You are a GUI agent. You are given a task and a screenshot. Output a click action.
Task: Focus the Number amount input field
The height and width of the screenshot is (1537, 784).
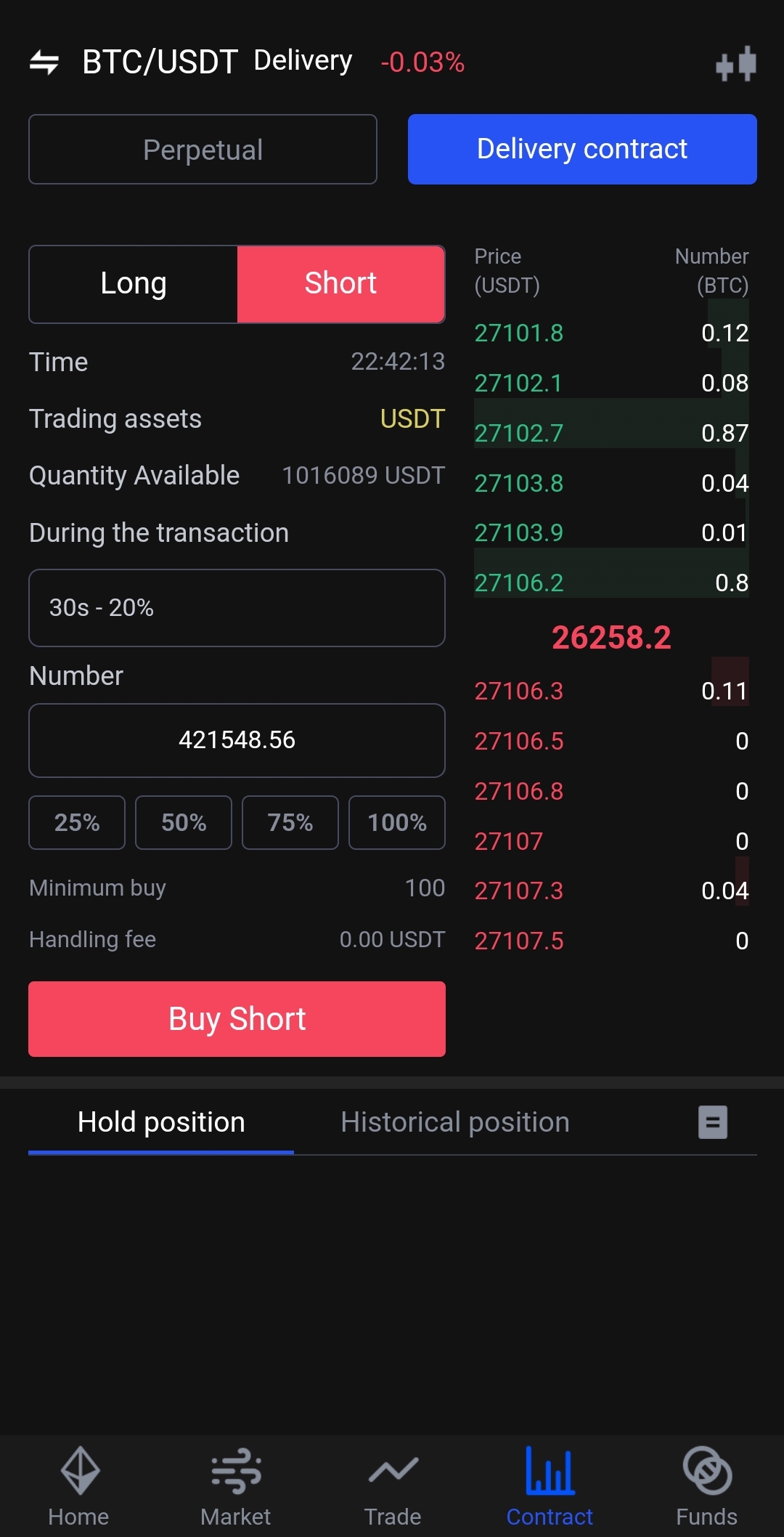(x=237, y=740)
